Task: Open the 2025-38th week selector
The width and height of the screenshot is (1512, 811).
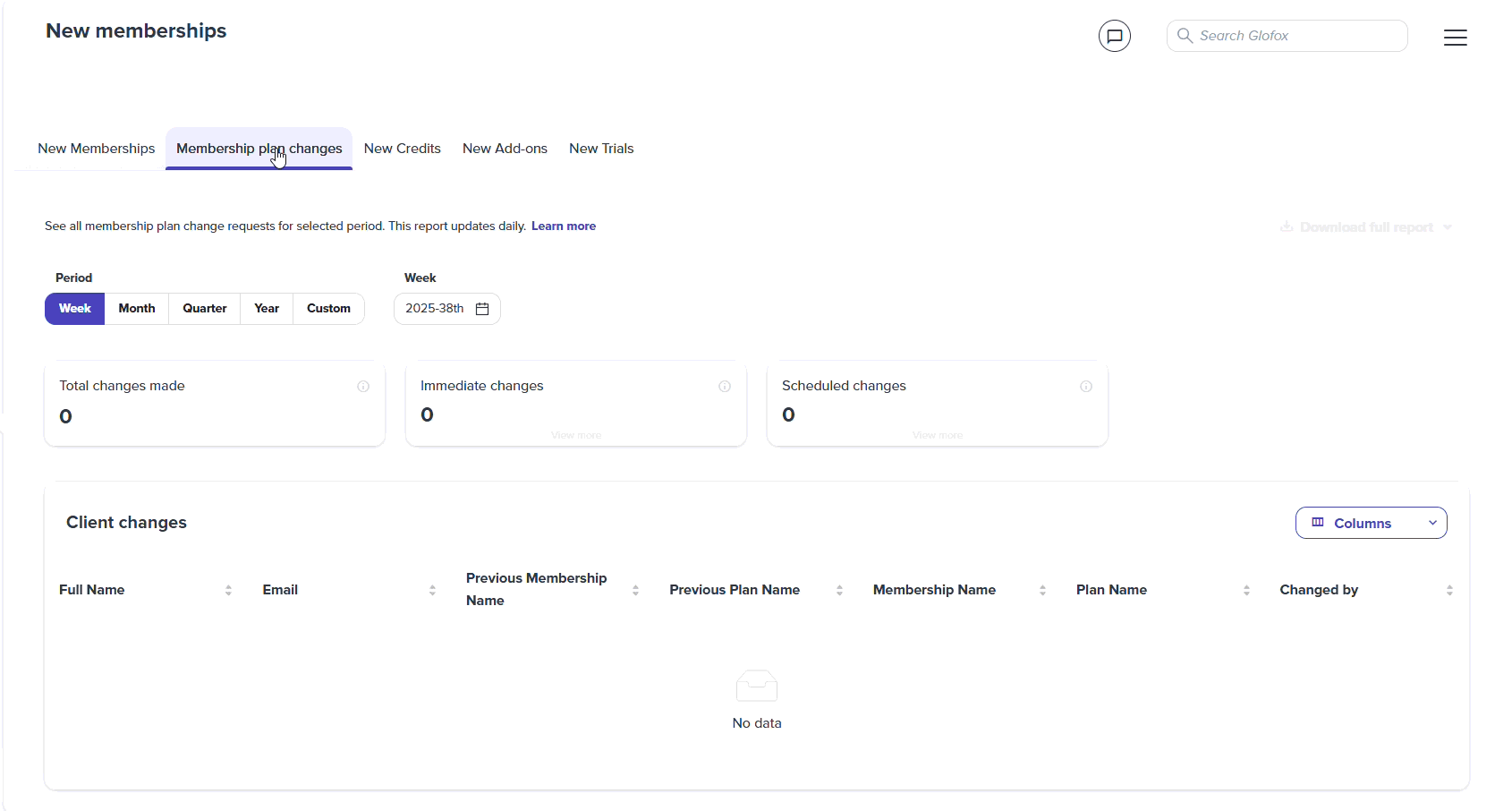Action: (x=447, y=309)
